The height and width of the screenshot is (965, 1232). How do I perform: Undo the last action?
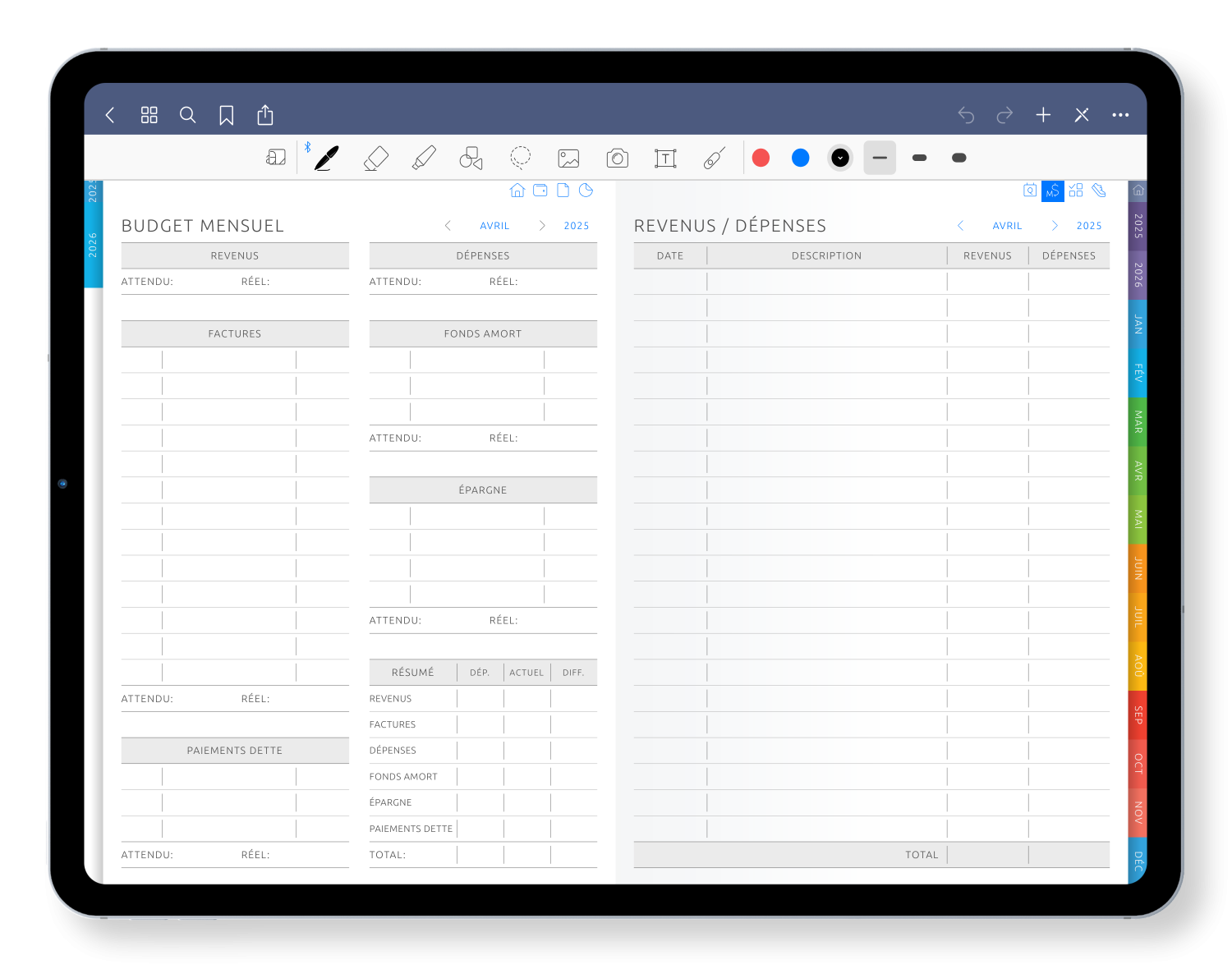click(966, 115)
